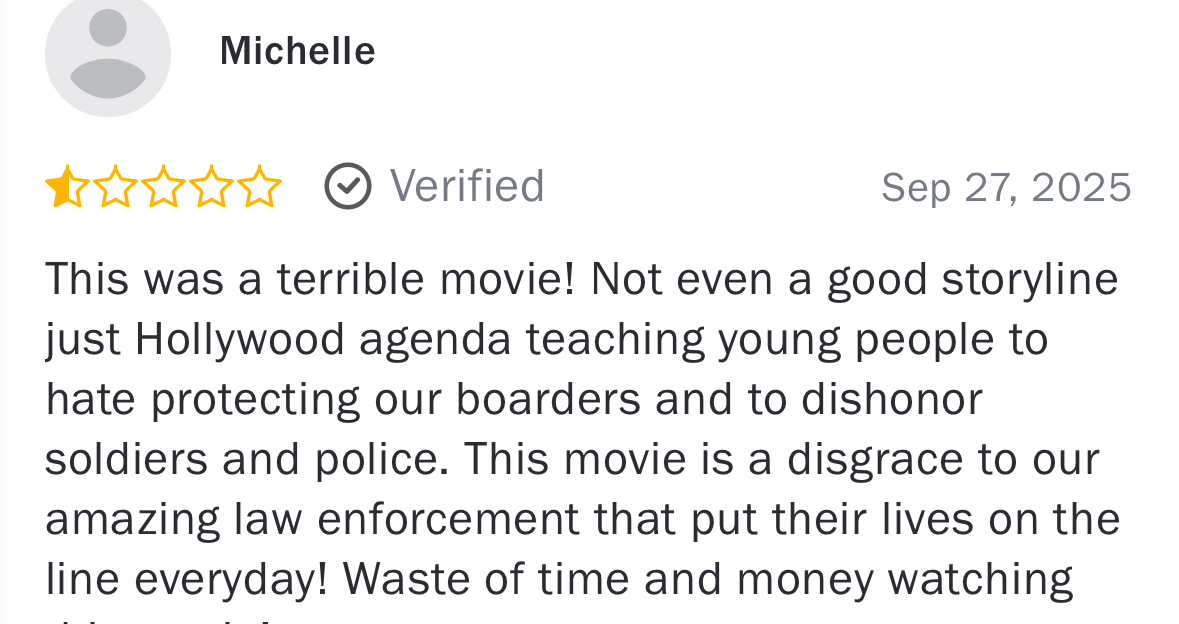Click "This was a terrible movie!" sentence

click(310, 280)
